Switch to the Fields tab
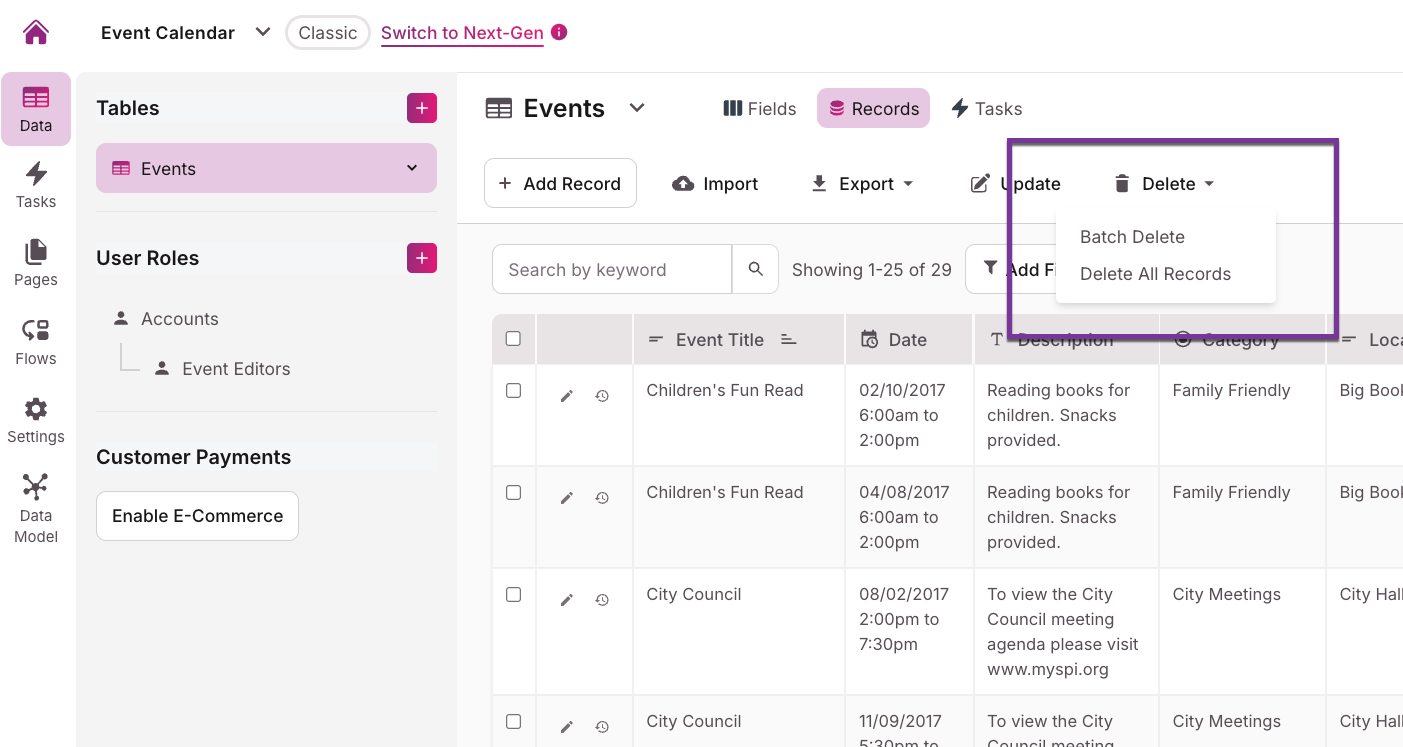 pos(760,109)
